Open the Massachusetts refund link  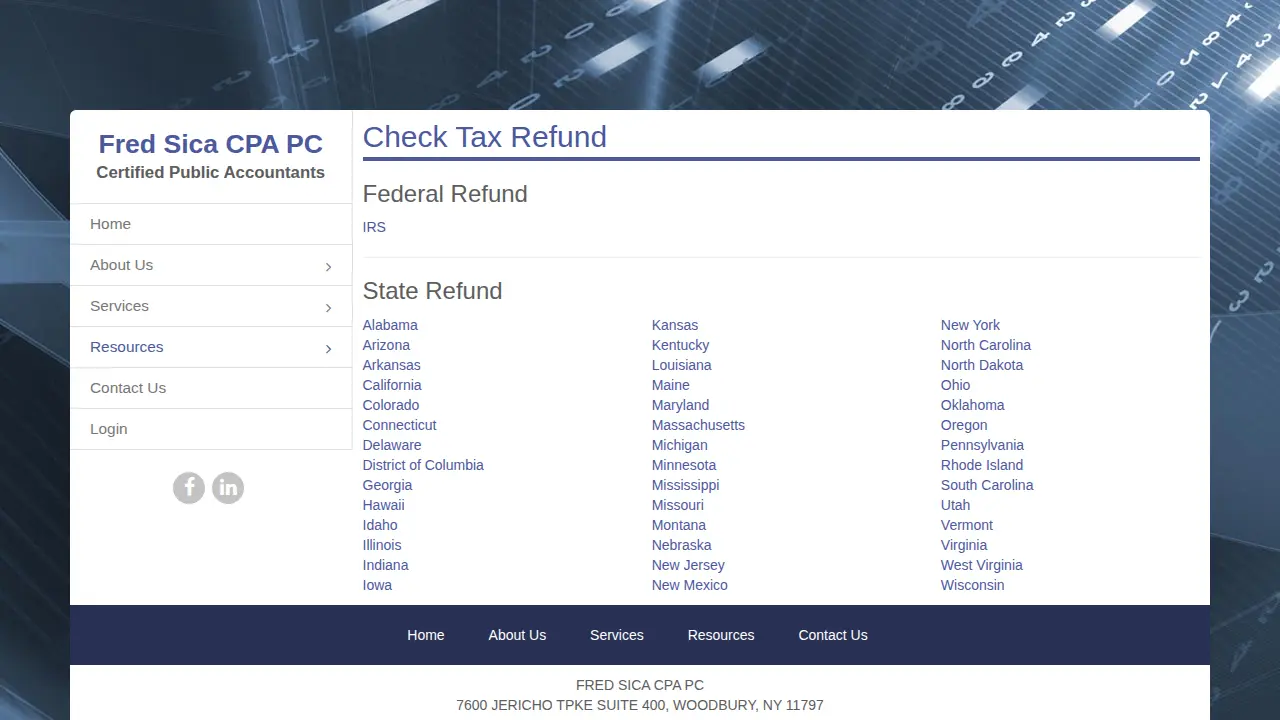(x=698, y=425)
